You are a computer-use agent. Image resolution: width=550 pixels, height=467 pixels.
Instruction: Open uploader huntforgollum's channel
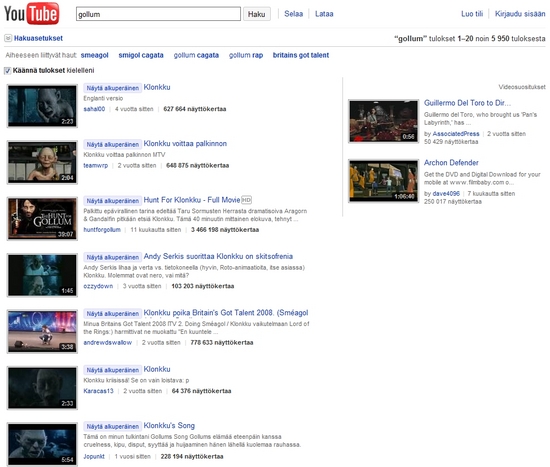102,230
